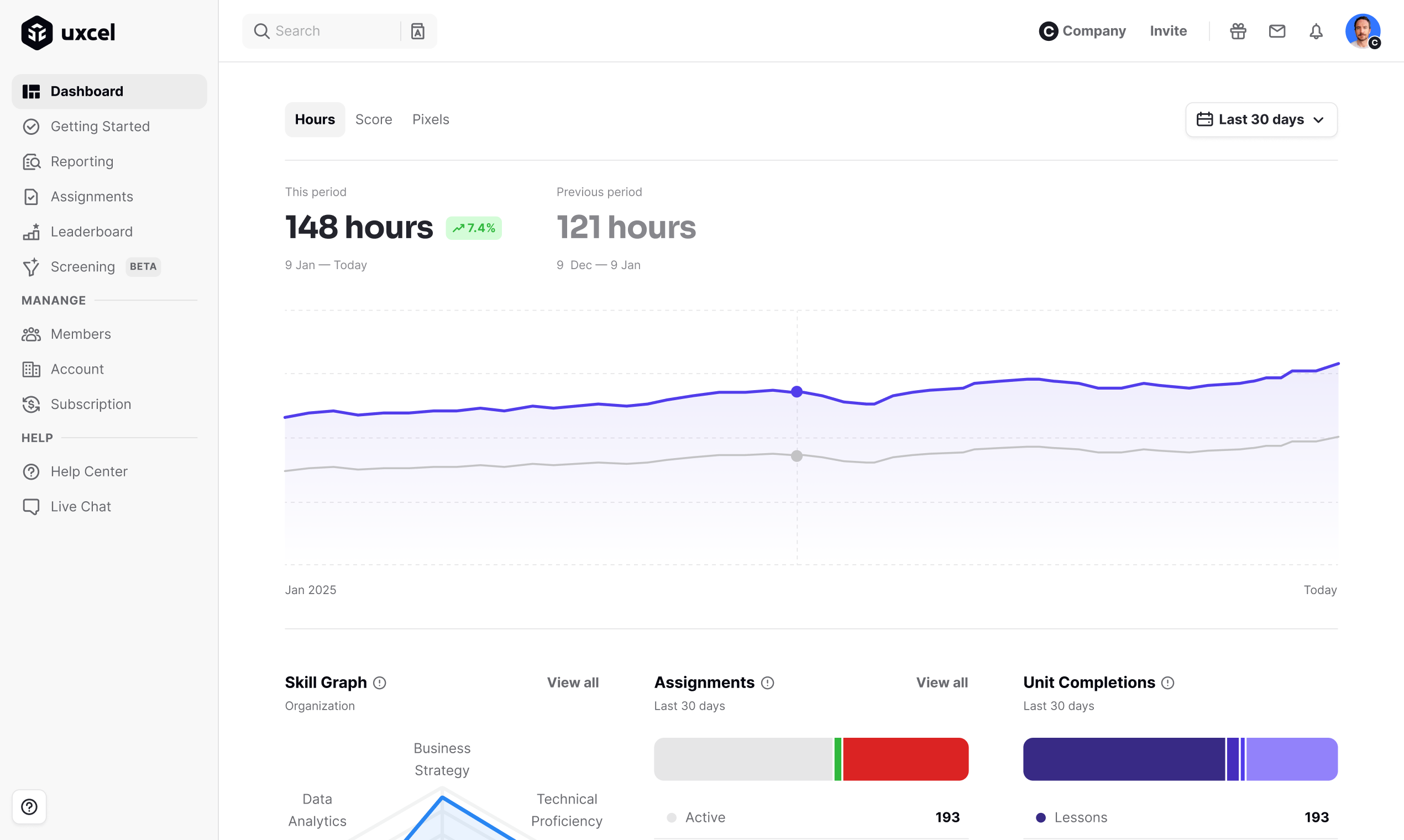Click the red segment of Assignments bar
Image resolution: width=1404 pixels, height=840 pixels.
coord(905,759)
